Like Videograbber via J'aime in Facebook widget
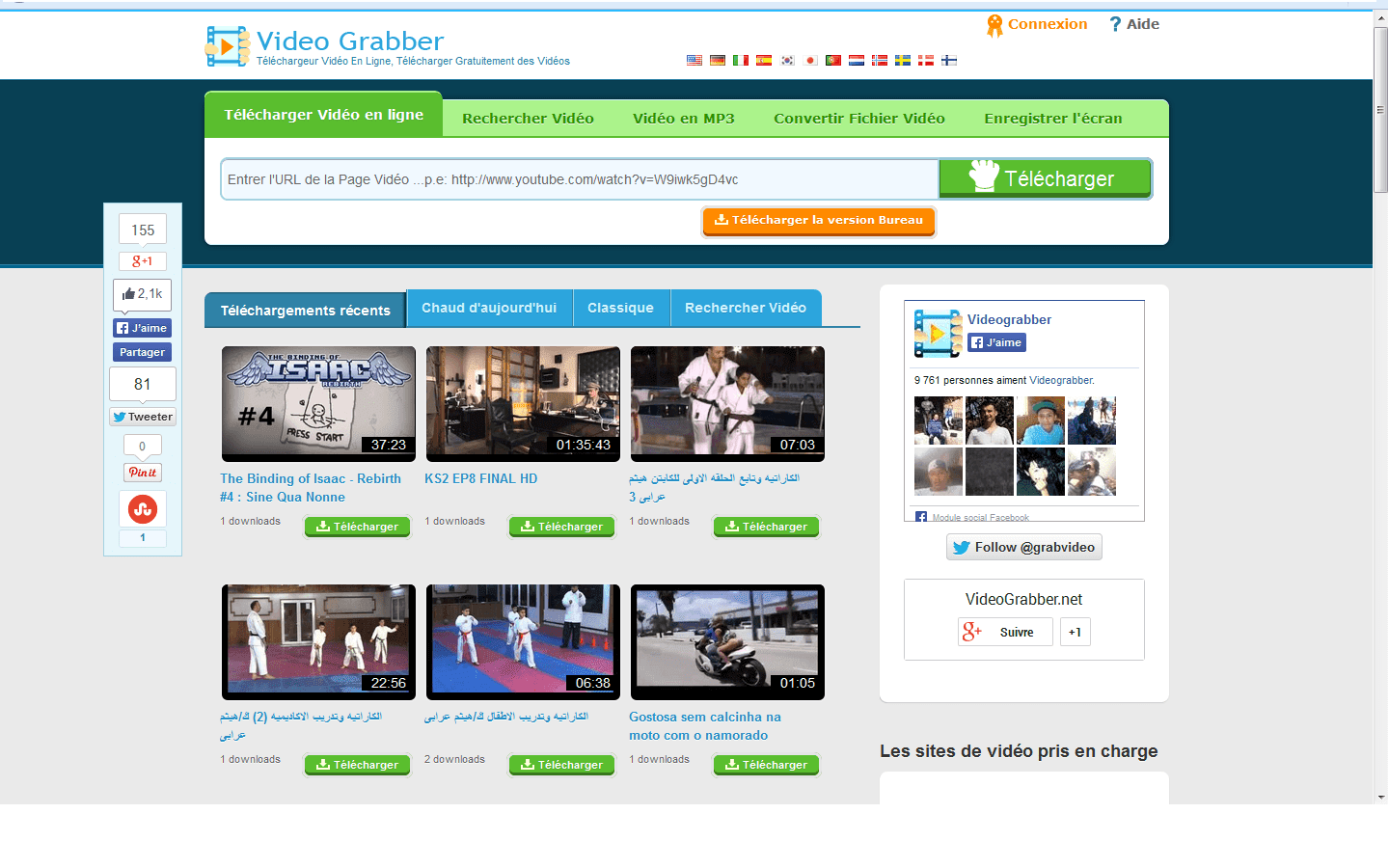 [997, 342]
